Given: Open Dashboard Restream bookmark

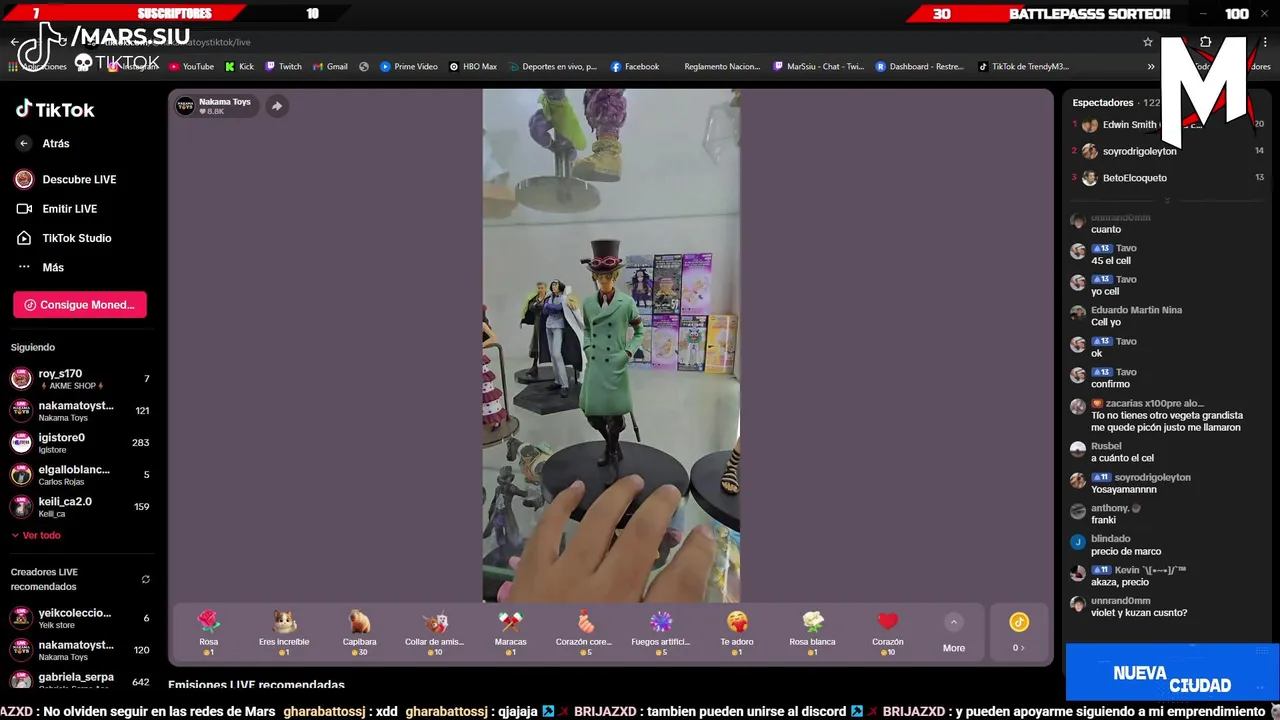Looking at the screenshot, I should [x=920, y=67].
